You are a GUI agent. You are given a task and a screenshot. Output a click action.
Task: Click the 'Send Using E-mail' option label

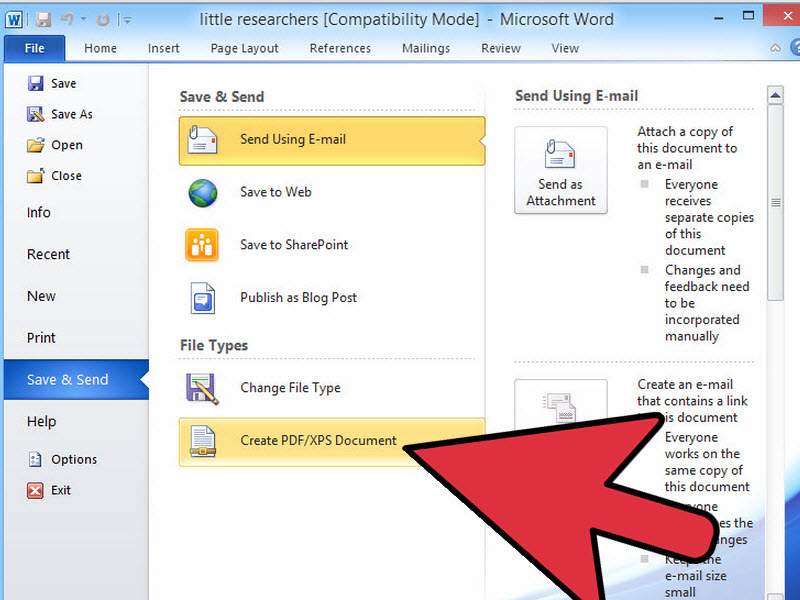pos(293,139)
